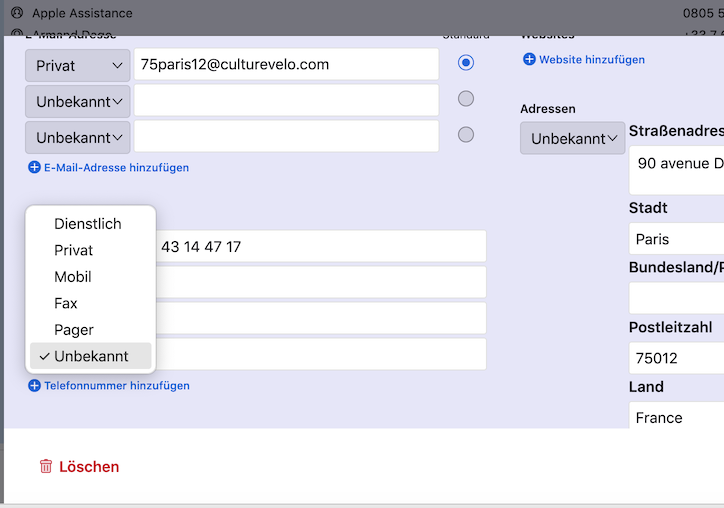724x508 pixels.
Task: Click the contact icon beside Apple Assistance
Action: click(x=17, y=12)
